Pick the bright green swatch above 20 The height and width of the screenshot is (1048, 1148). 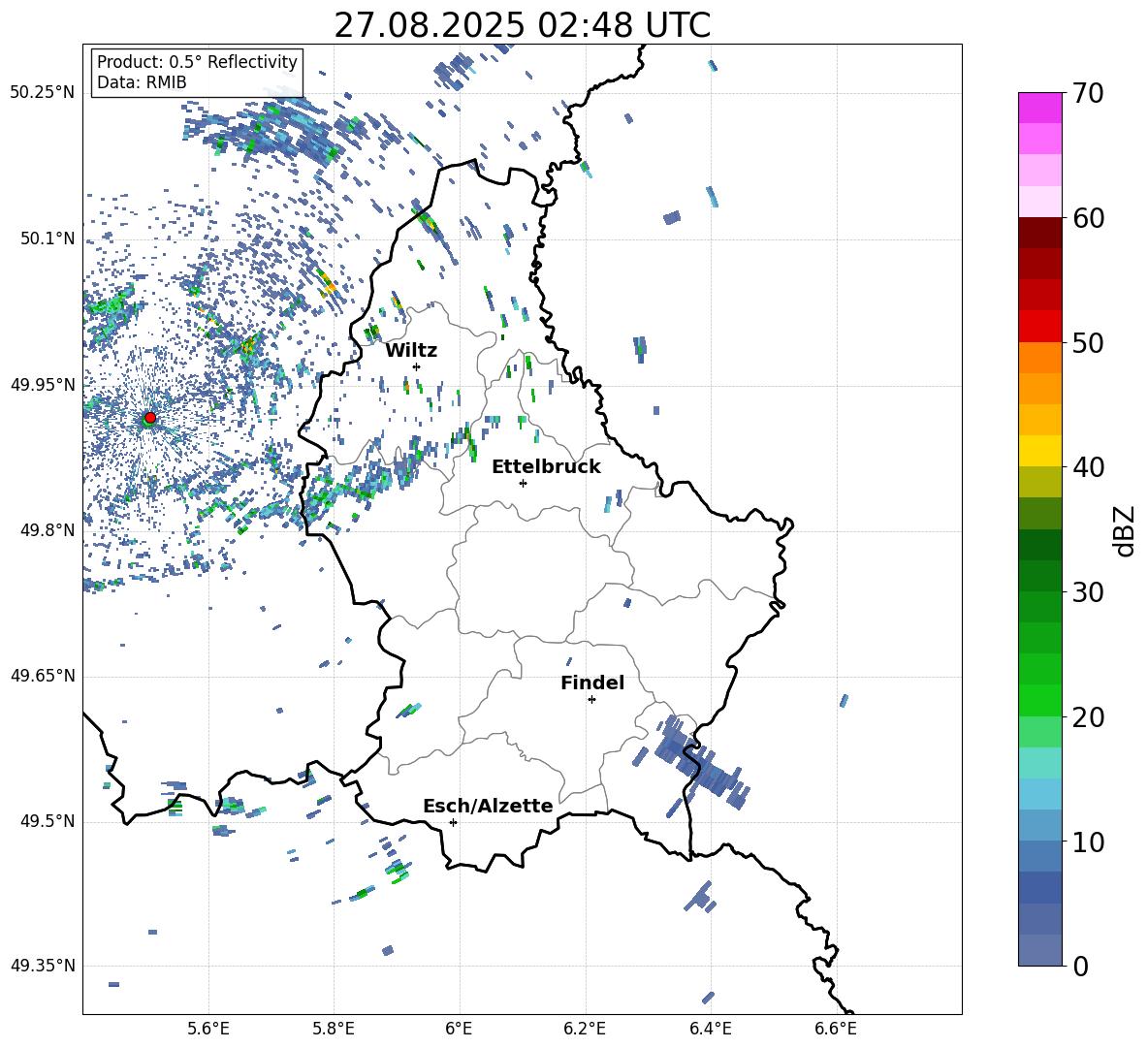[1039, 700]
